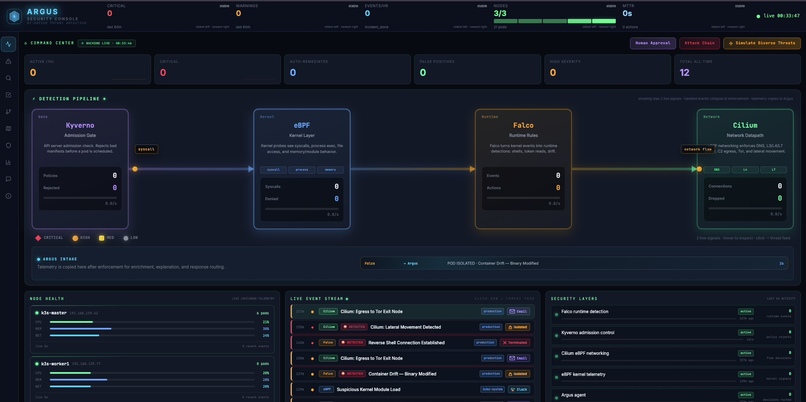Select the L7 tag in Cilium card
The height and width of the screenshot is (402, 806).
point(773,170)
